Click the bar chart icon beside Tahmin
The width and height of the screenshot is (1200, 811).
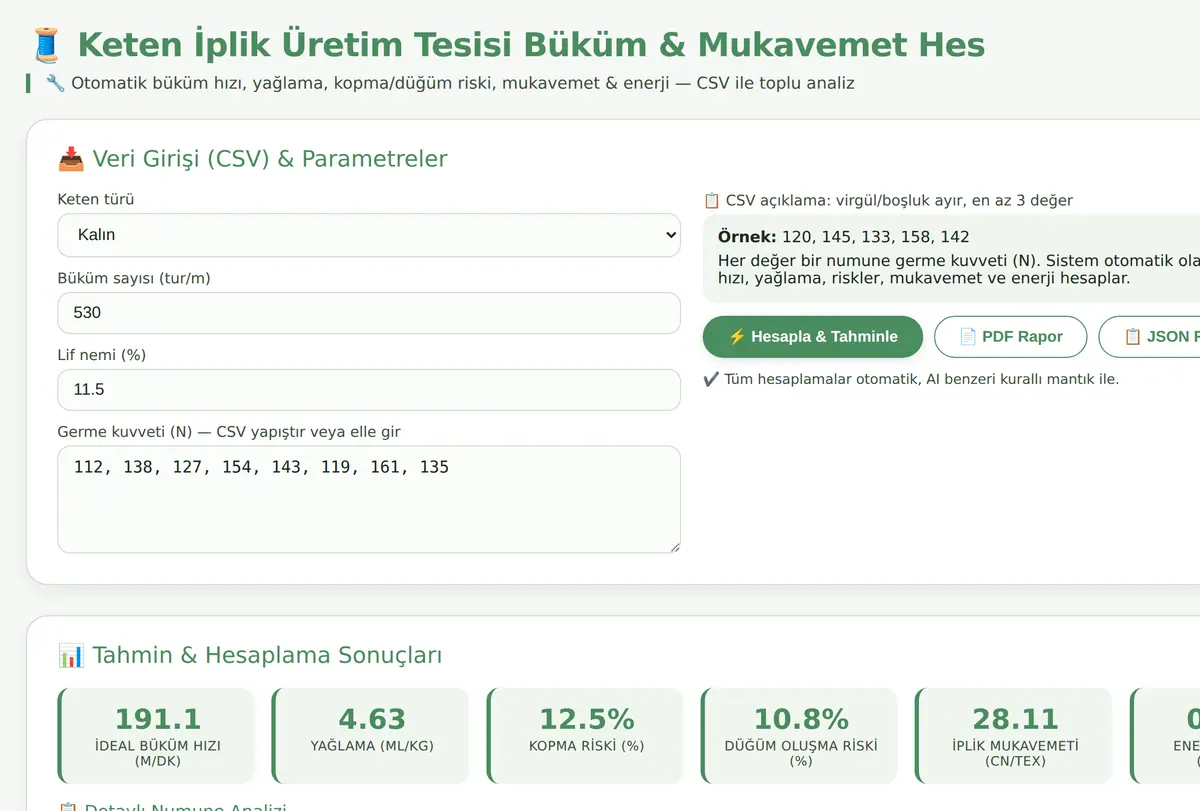pyautogui.click(x=71, y=656)
